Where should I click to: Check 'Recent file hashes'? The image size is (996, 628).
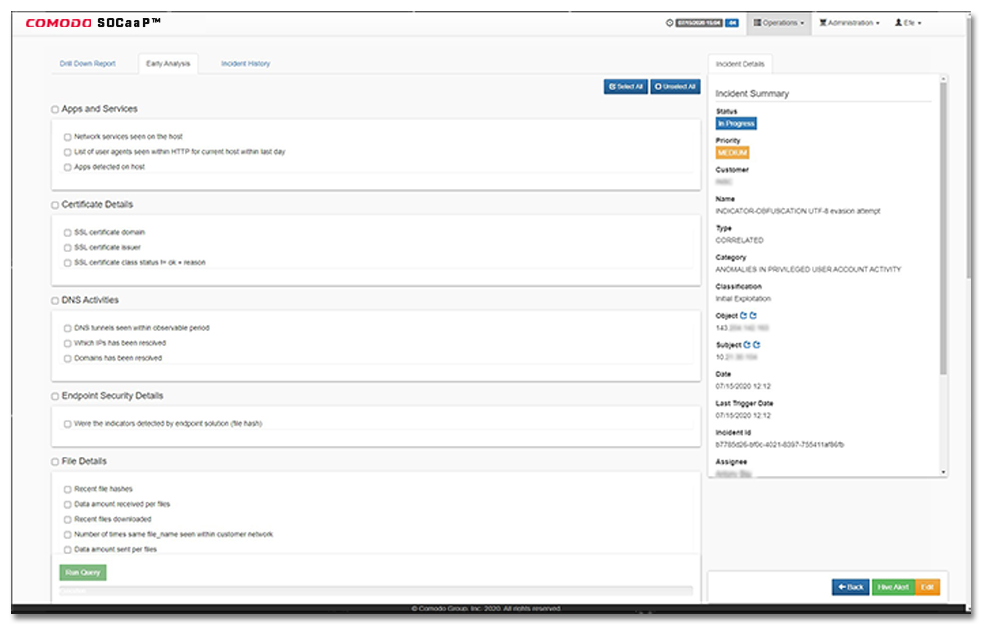(x=67, y=490)
